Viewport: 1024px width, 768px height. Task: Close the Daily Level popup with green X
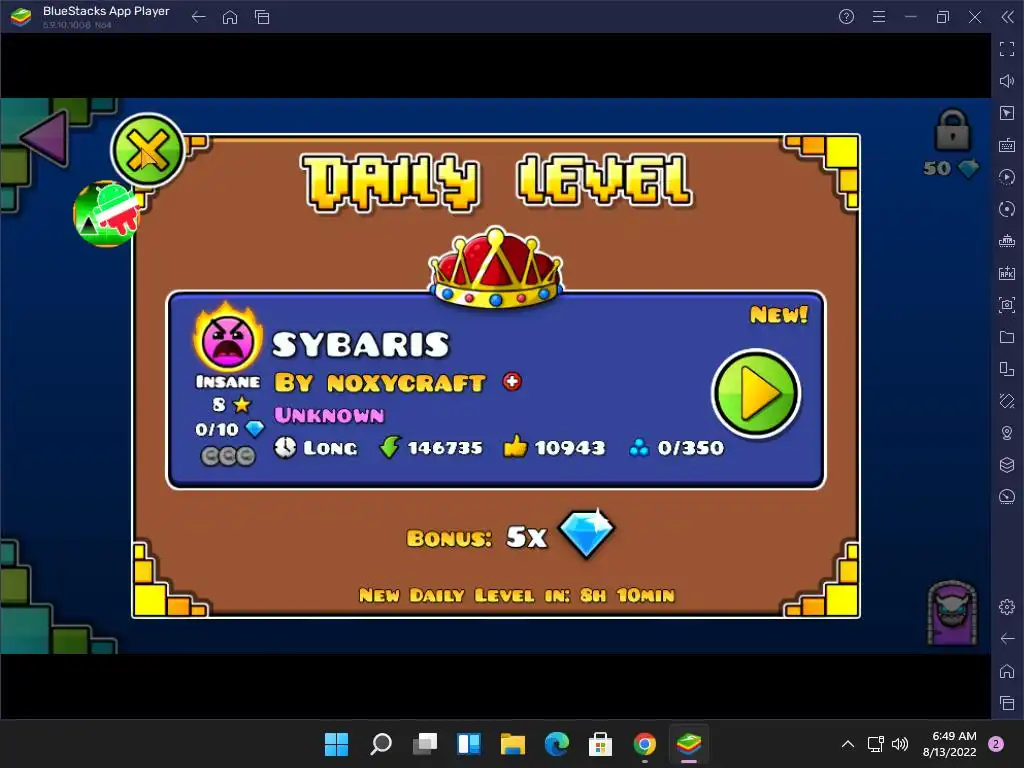coord(148,150)
